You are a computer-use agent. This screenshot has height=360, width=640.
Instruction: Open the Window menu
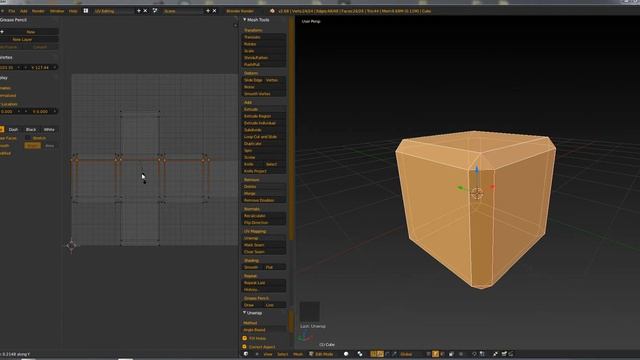click(x=57, y=11)
